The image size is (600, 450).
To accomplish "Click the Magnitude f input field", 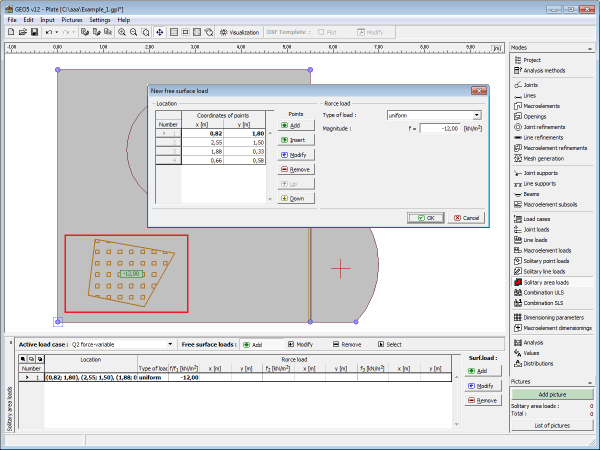I will tap(440, 128).
